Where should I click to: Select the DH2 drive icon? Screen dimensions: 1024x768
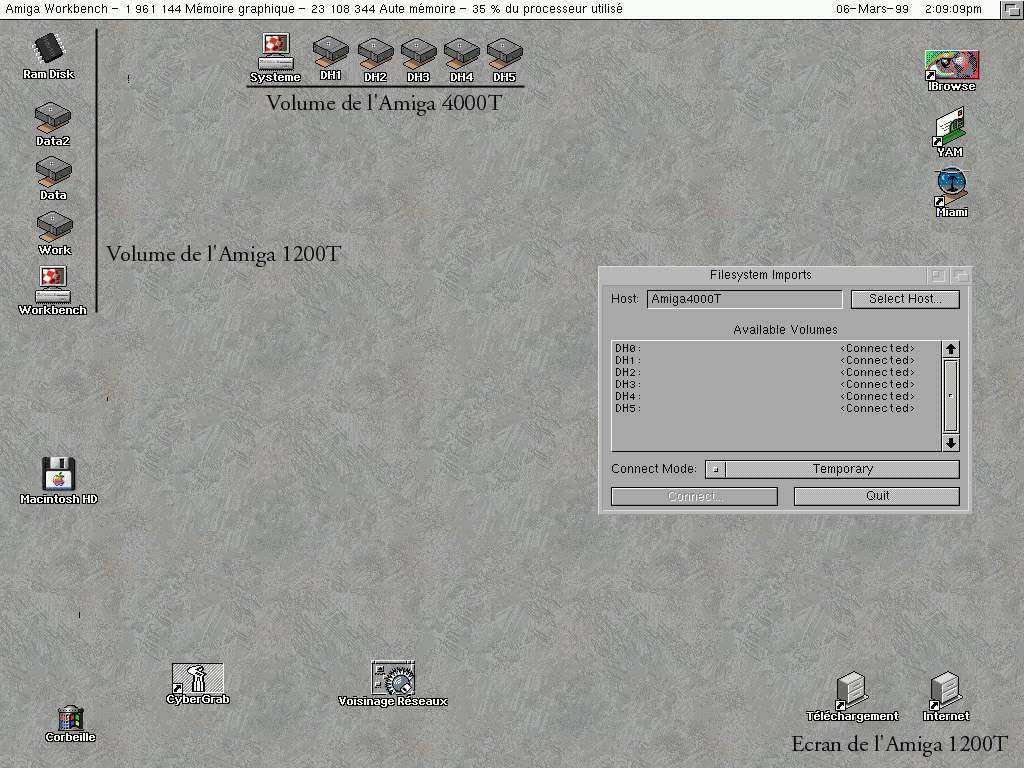(x=375, y=60)
